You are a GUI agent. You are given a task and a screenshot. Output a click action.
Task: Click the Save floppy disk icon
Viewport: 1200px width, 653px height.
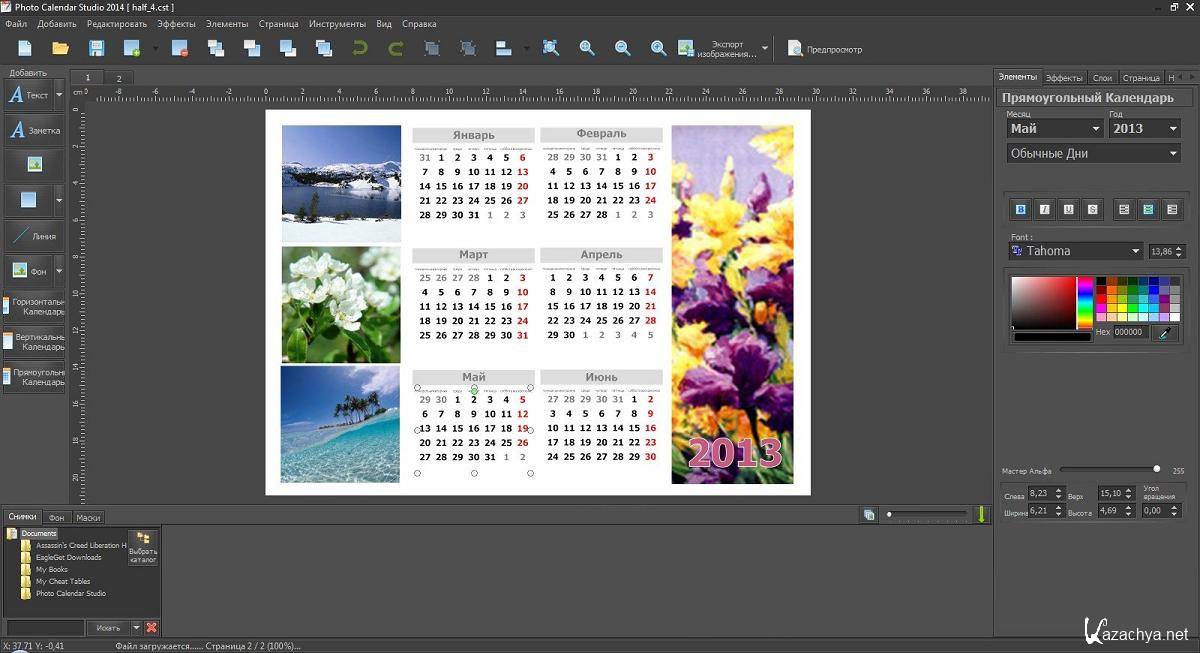(x=96, y=48)
